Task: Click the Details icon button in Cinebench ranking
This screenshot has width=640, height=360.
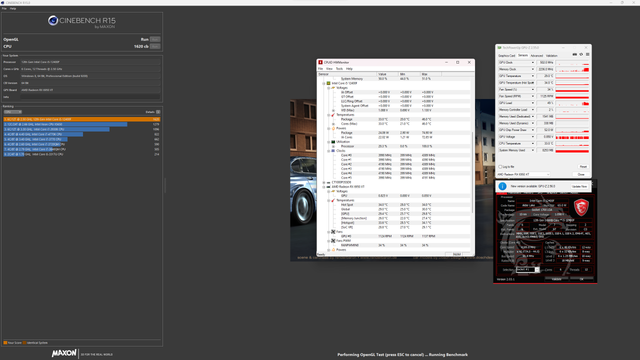Action: click(x=158, y=112)
